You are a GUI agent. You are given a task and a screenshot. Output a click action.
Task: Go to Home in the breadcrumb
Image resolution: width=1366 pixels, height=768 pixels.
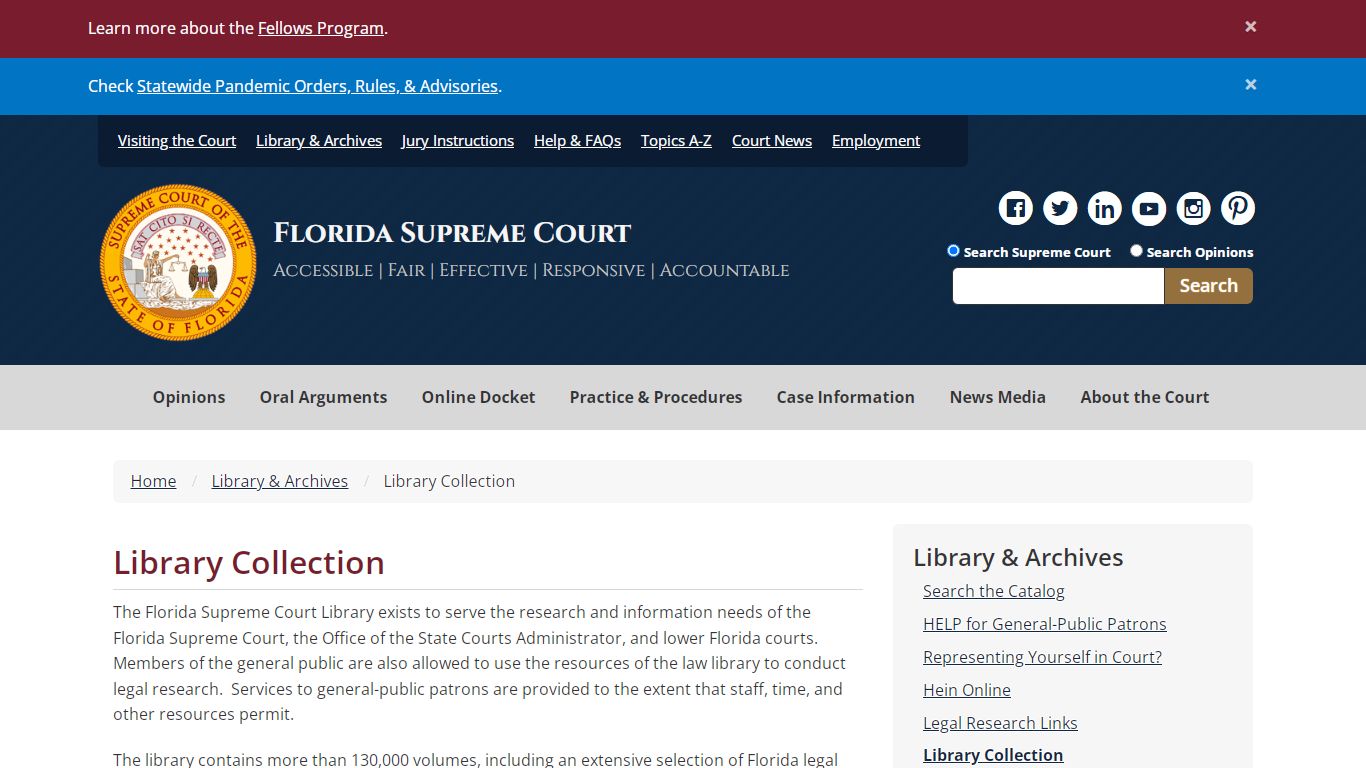(x=153, y=481)
